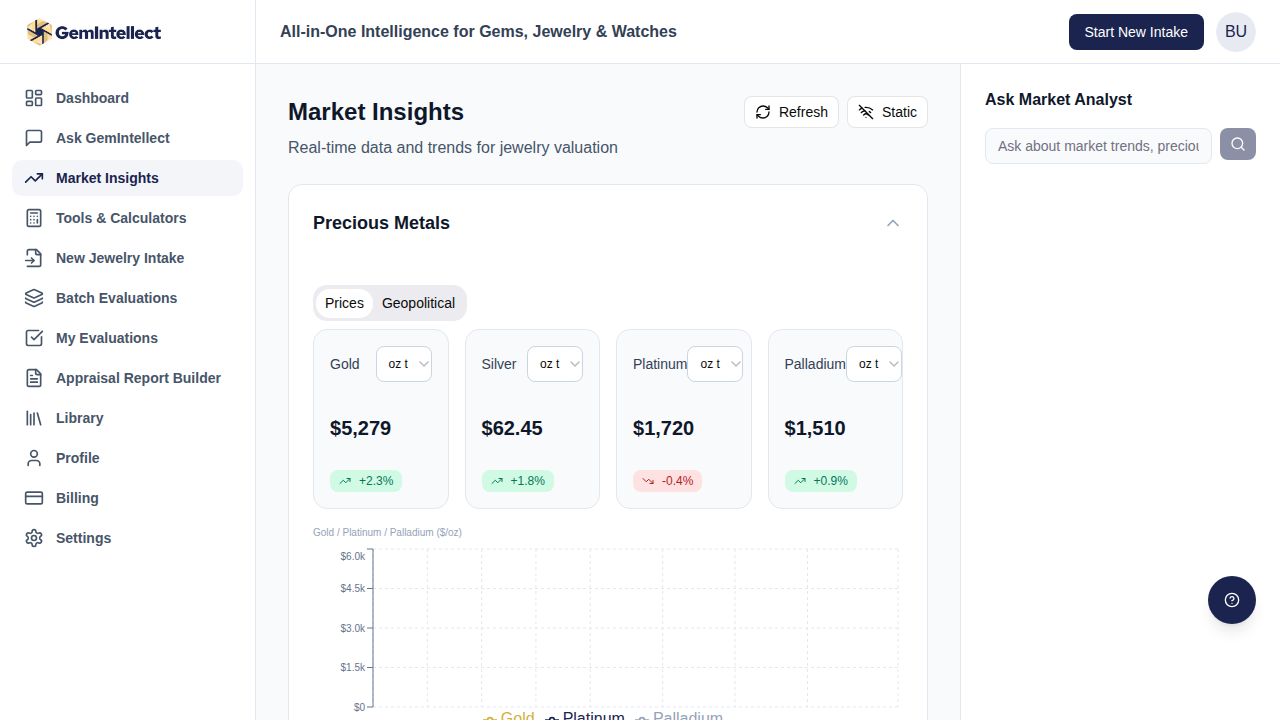This screenshot has width=1280, height=720.
Task: Click the Start New Intake button
Action: pyautogui.click(x=1136, y=31)
